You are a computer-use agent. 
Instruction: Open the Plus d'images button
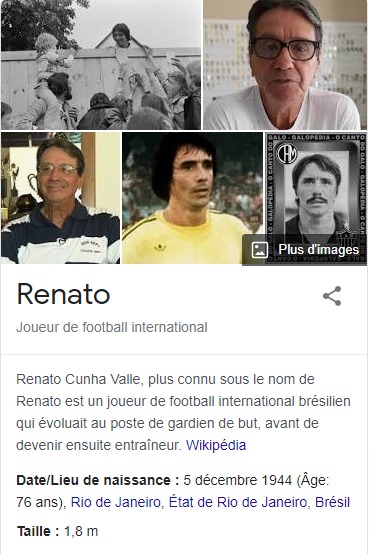click(x=305, y=249)
